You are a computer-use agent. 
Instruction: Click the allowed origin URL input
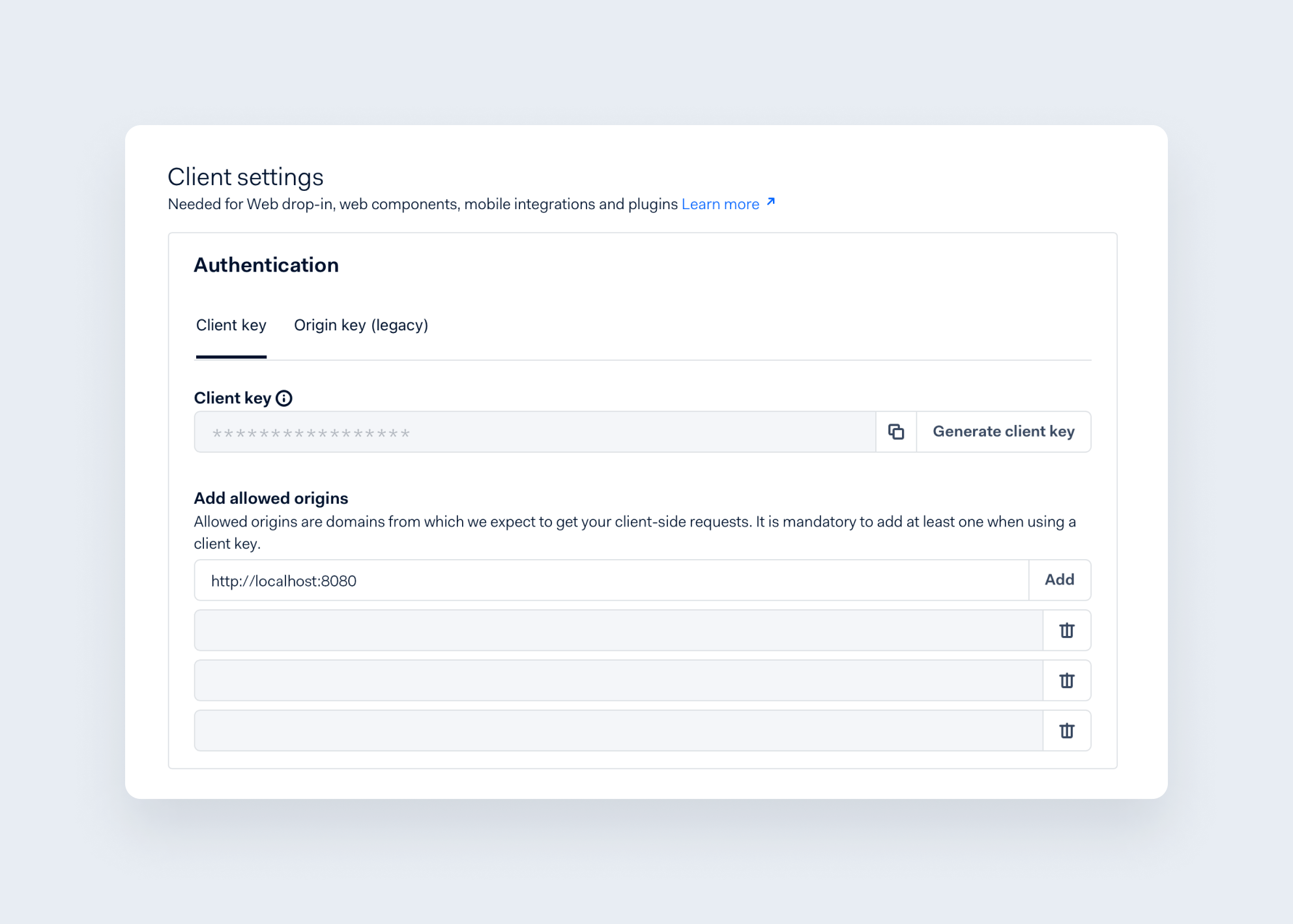(611, 580)
